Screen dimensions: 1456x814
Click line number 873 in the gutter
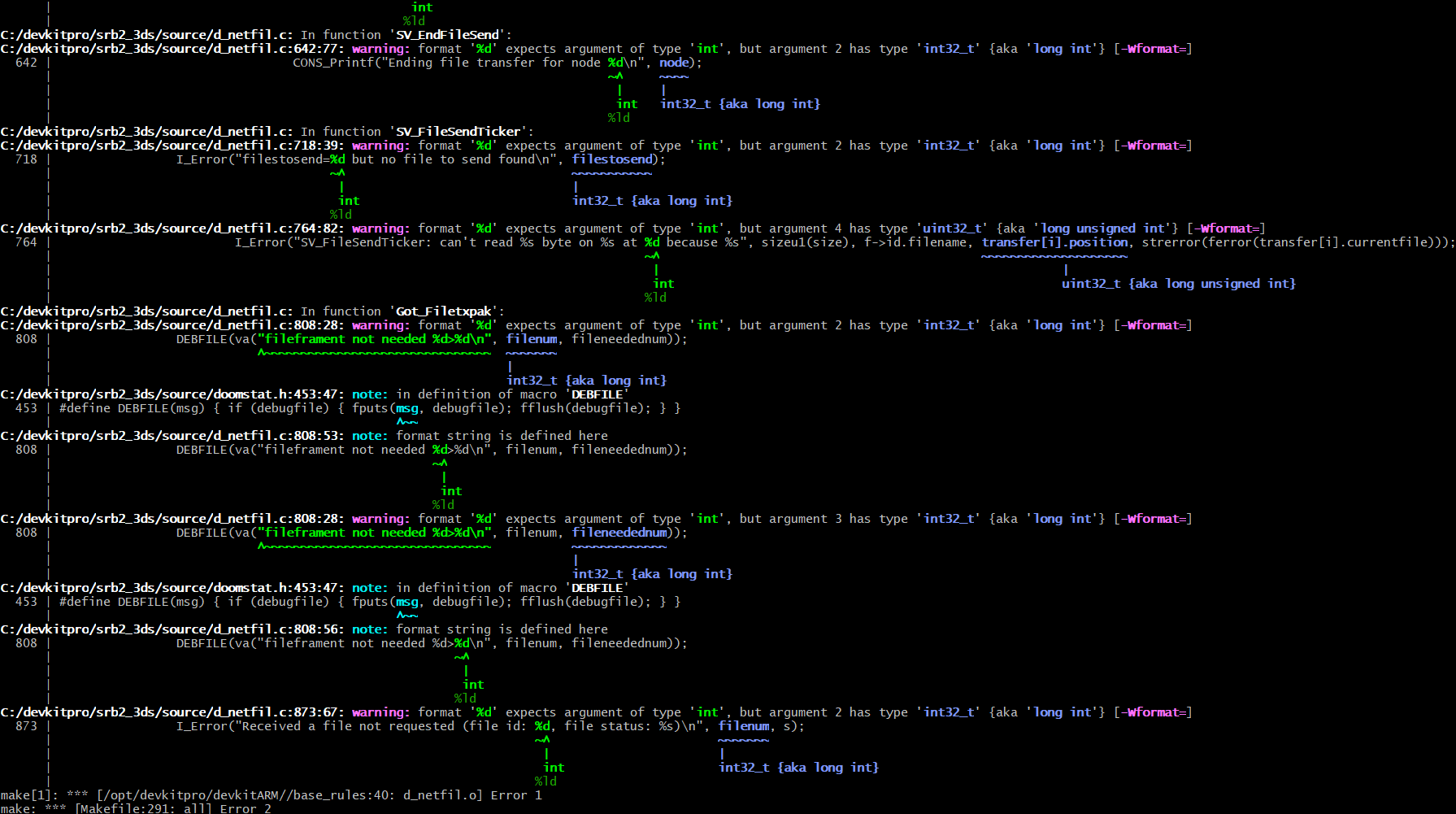click(26, 726)
